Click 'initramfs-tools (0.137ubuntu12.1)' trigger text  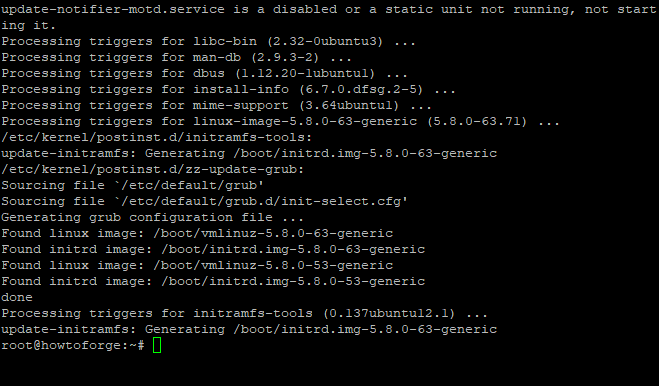pos(324,313)
